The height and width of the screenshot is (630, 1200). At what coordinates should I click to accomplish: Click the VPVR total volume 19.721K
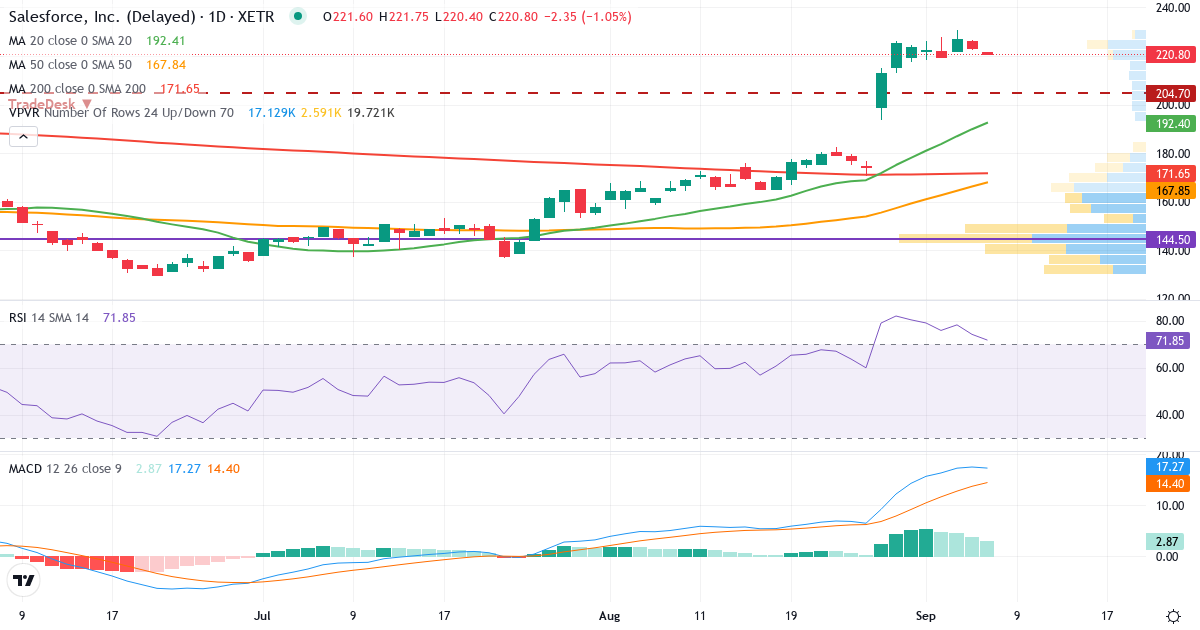pos(370,113)
